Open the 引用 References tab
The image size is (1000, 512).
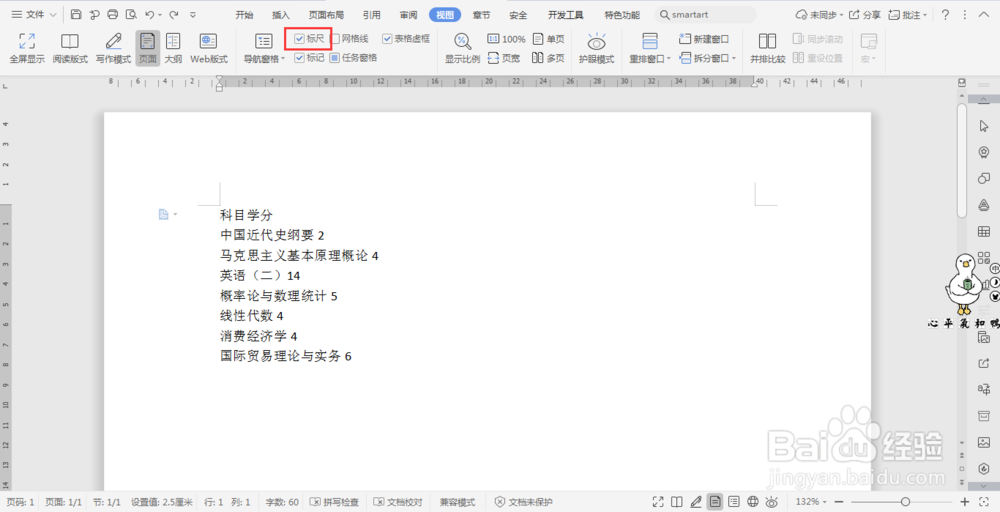point(372,15)
